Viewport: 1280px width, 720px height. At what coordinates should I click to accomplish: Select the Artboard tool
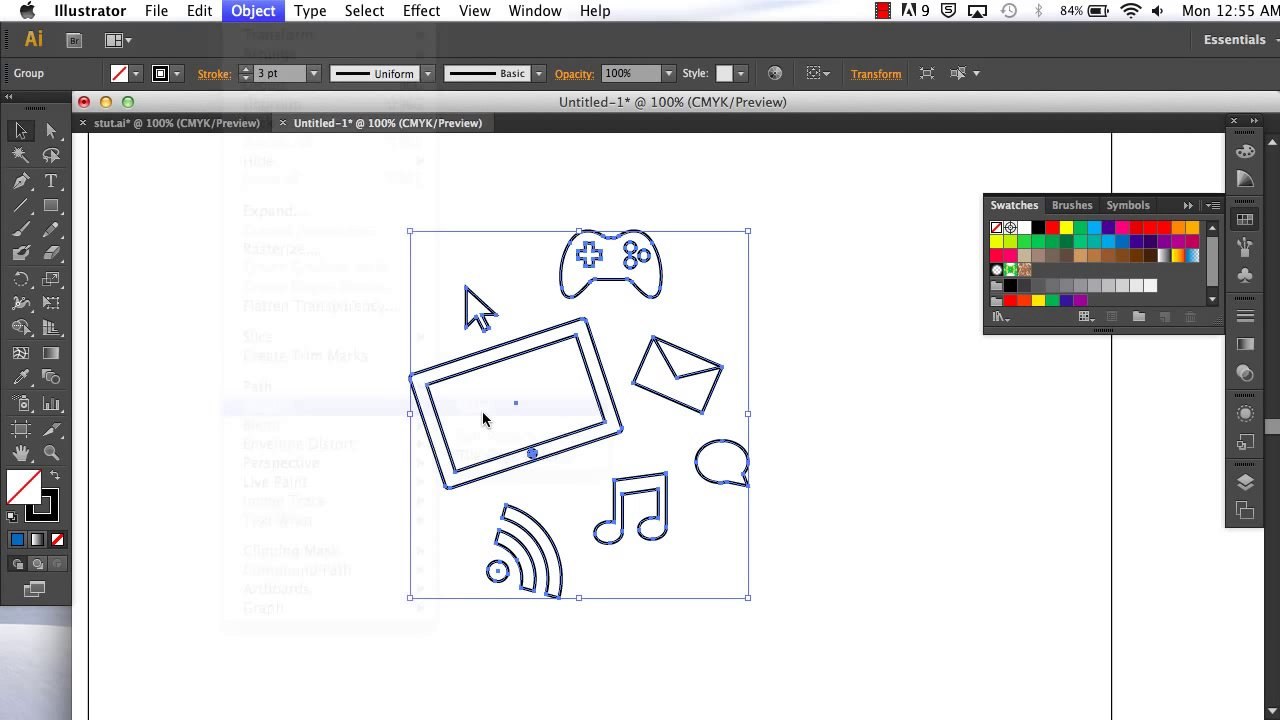coord(21,429)
